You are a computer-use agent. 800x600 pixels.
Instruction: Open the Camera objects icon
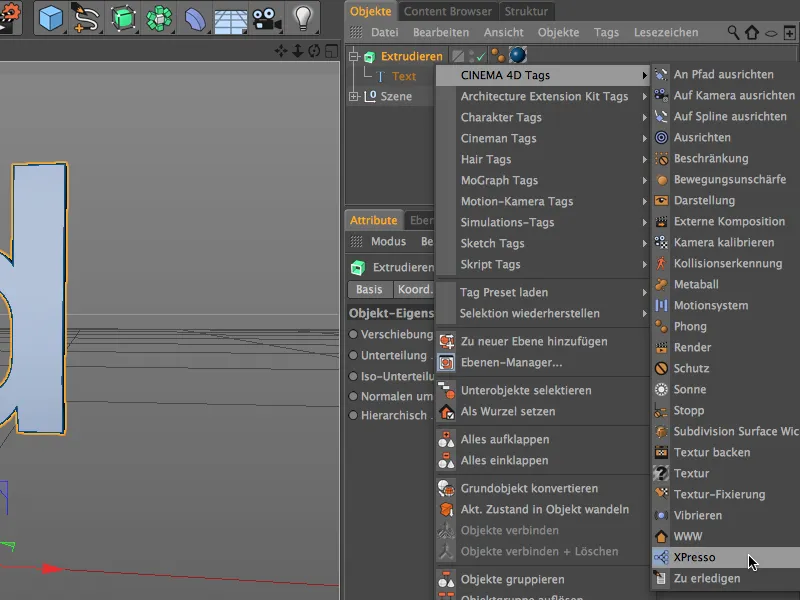[x=266, y=19]
